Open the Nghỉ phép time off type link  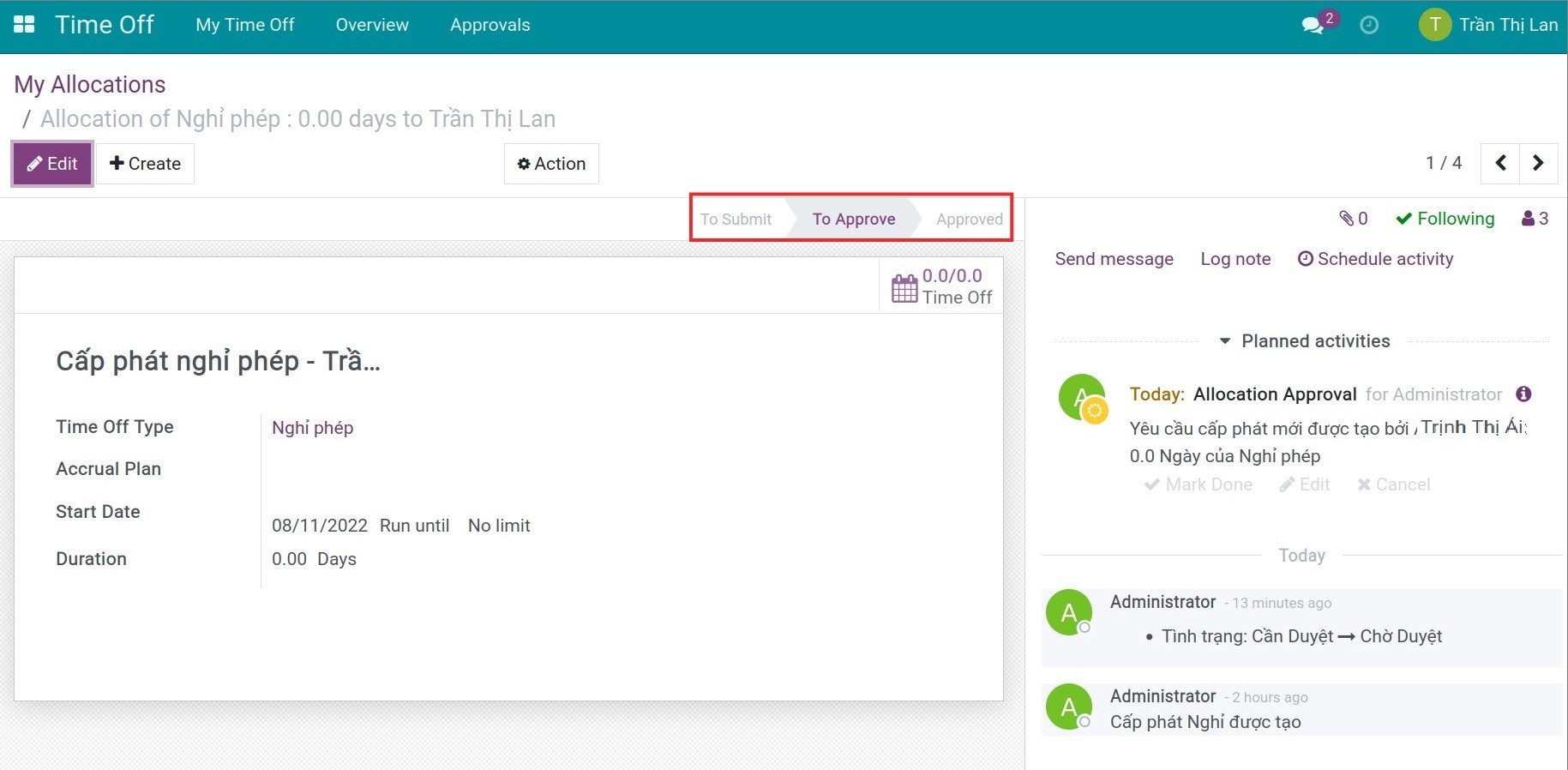(312, 427)
